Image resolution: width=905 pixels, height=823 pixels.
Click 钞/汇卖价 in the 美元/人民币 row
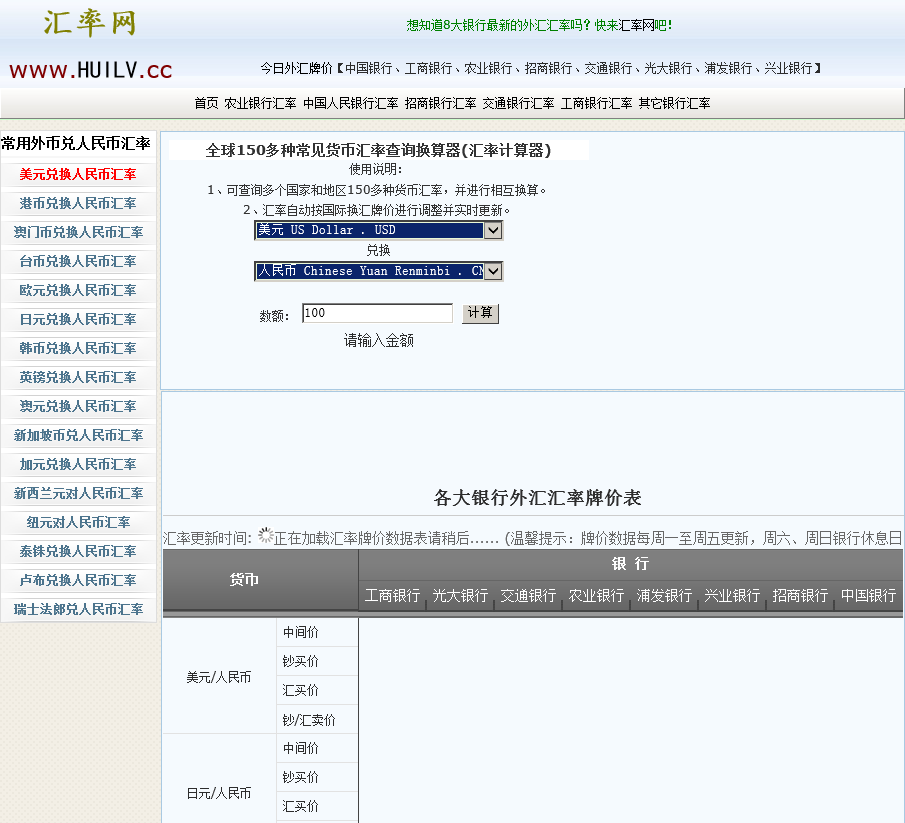pos(309,720)
